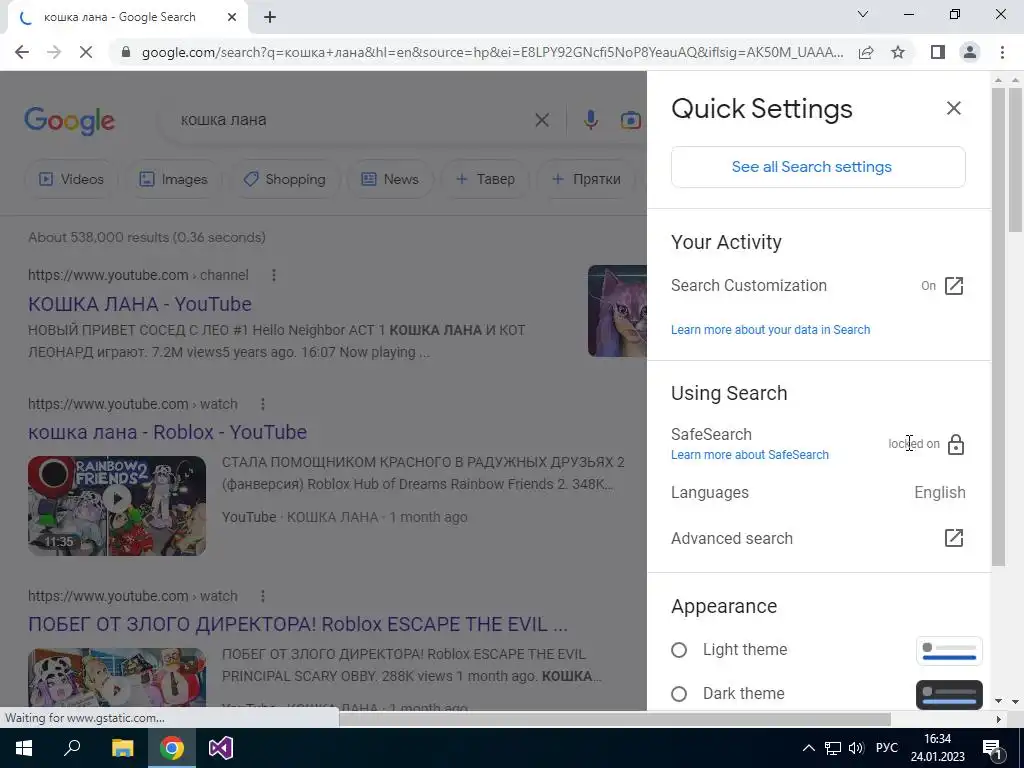The image size is (1024, 768).
Task: Click the site lock icon in address bar
Action: pyautogui.click(x=126, y=52)
